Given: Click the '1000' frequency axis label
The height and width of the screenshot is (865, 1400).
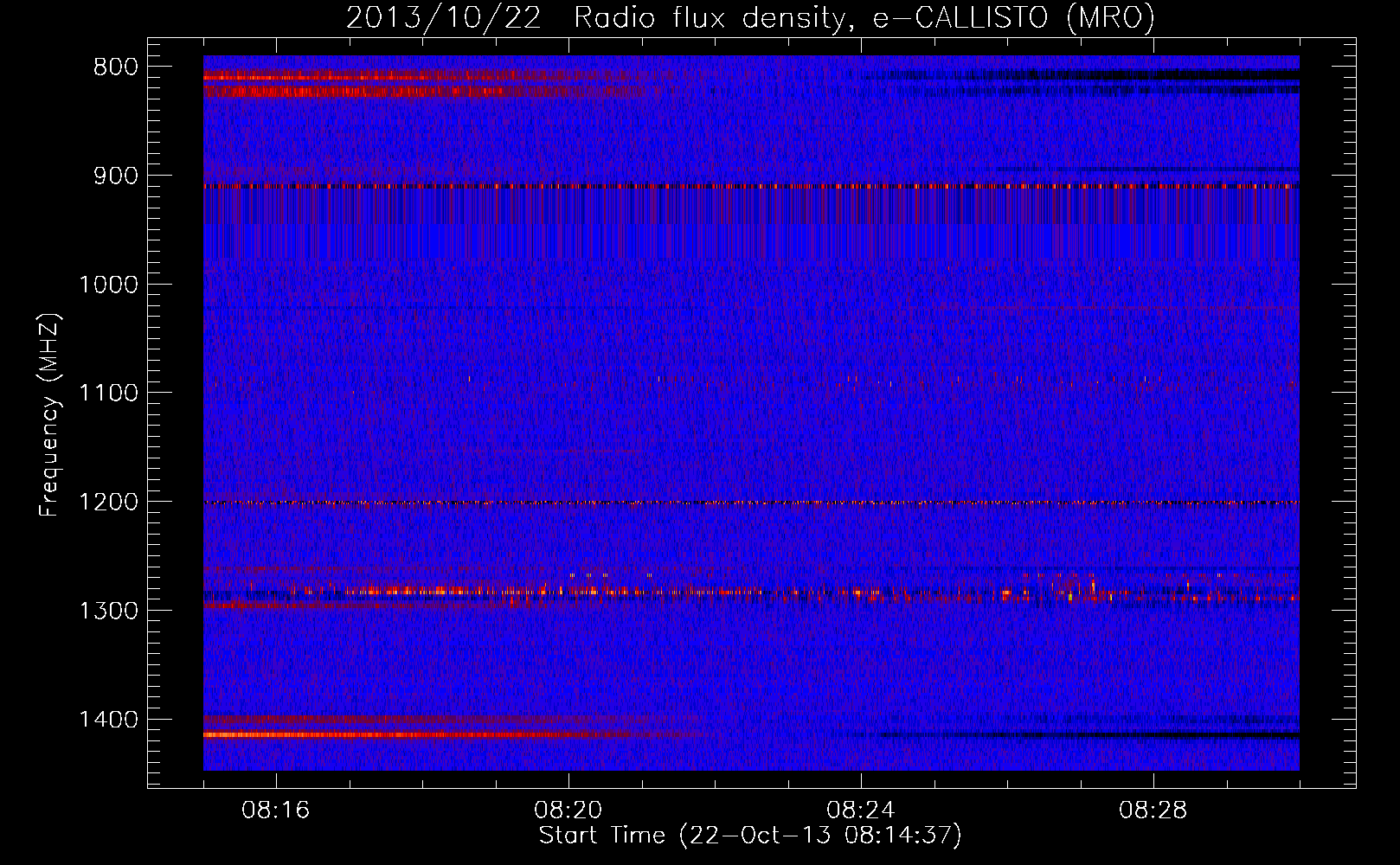Looking at the screenshot, I should tap(108, 285).
